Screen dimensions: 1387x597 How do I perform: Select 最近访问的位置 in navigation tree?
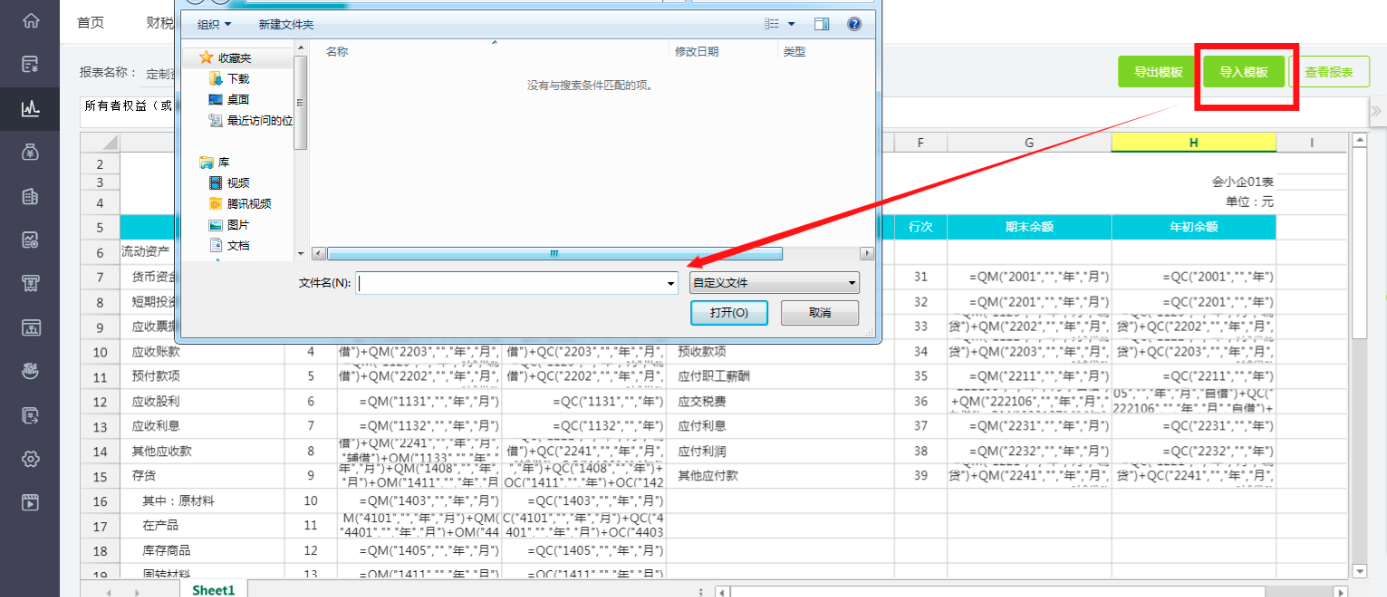(x=250, y=120)
